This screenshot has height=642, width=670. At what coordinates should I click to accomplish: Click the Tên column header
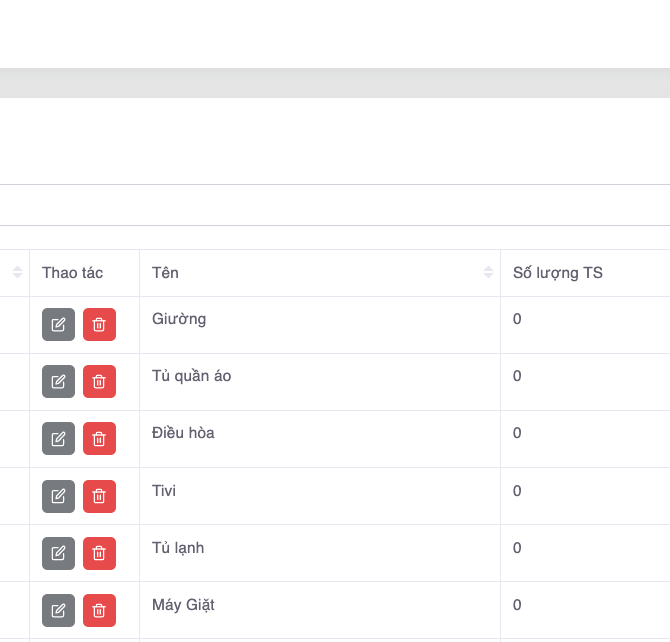[x=166, y=273]
